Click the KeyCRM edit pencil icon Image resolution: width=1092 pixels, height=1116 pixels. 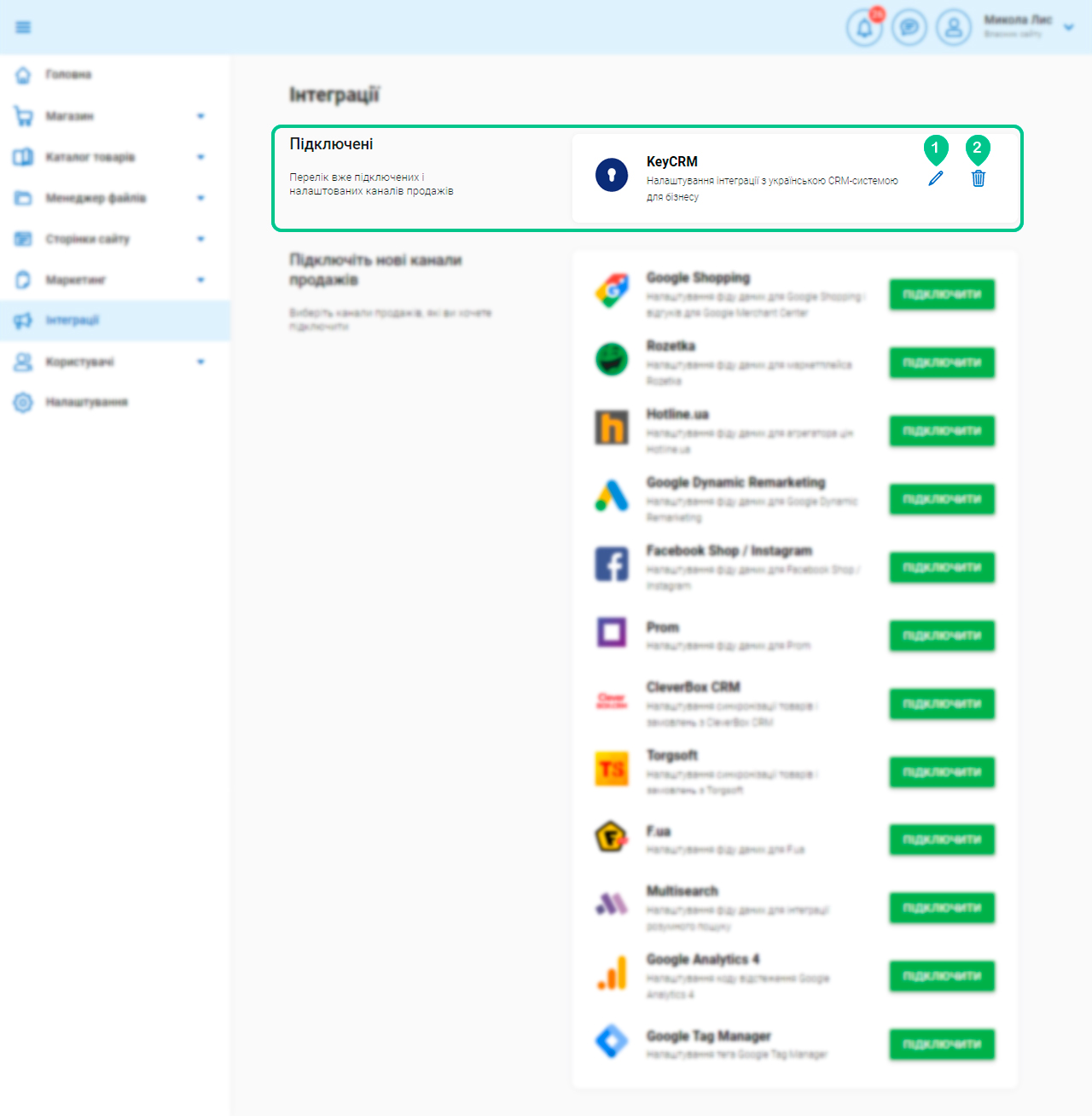click(x=936, y=178)
